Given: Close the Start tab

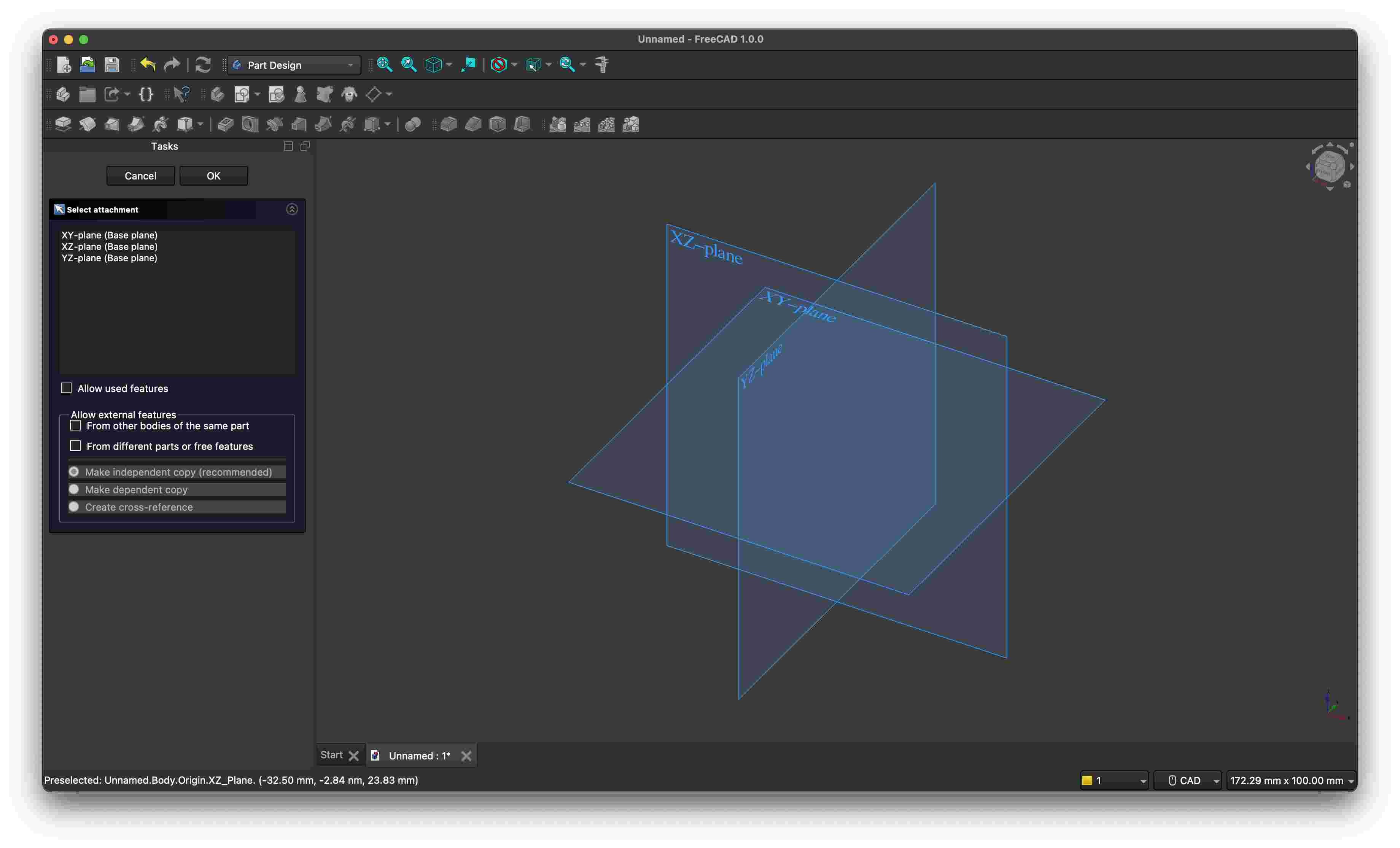Looking at the screenshot, I should point(353,756).
